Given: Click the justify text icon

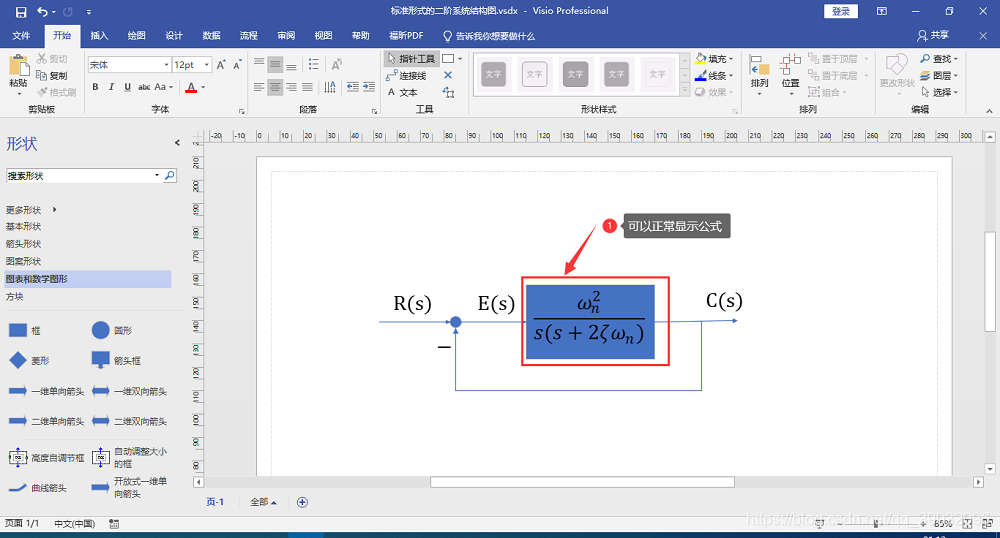Looking at the screenshot, I should pos(307,87).
